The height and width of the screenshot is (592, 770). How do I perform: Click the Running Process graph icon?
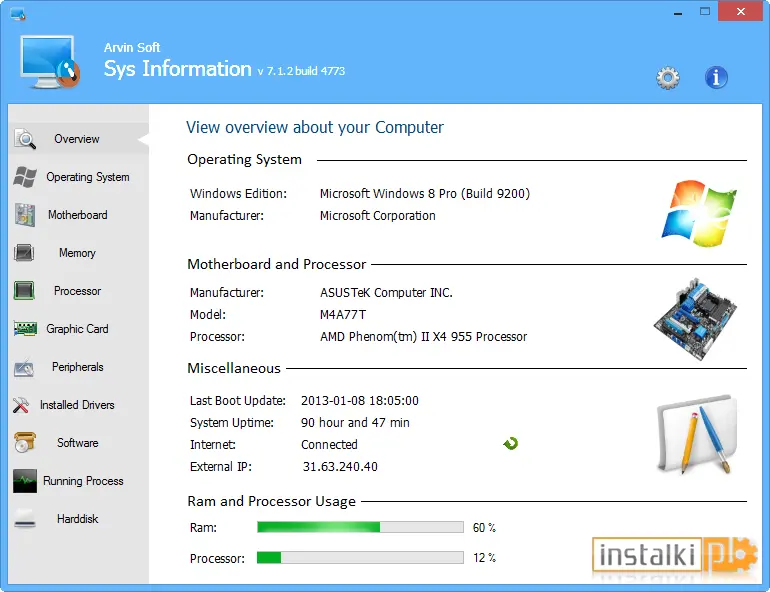pos(25,481)
